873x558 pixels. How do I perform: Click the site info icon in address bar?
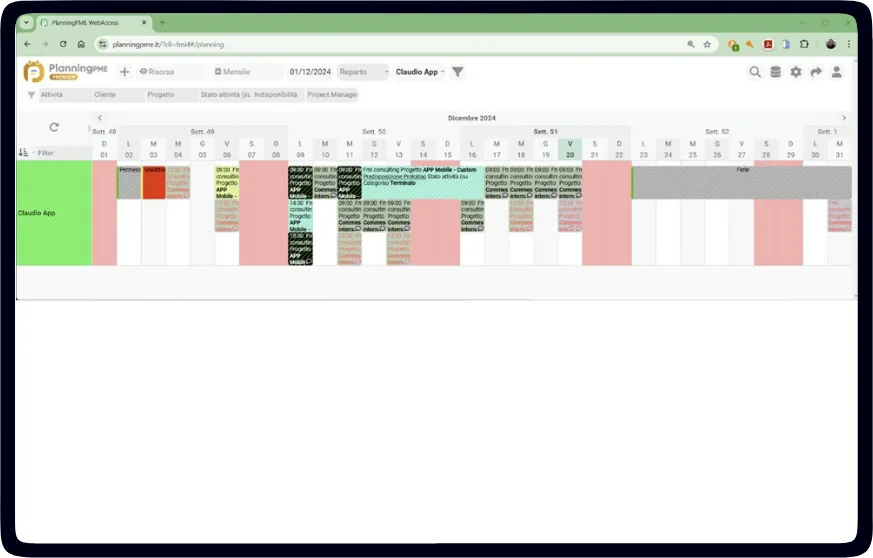[102, 44]
